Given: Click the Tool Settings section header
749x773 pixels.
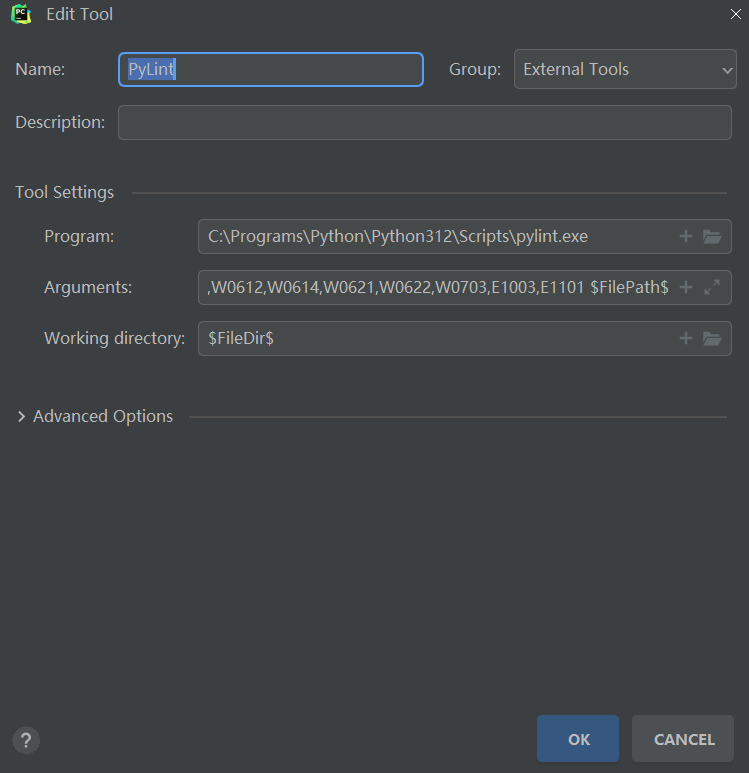Looking at the screenshot, I should click(x=65, y=193).
